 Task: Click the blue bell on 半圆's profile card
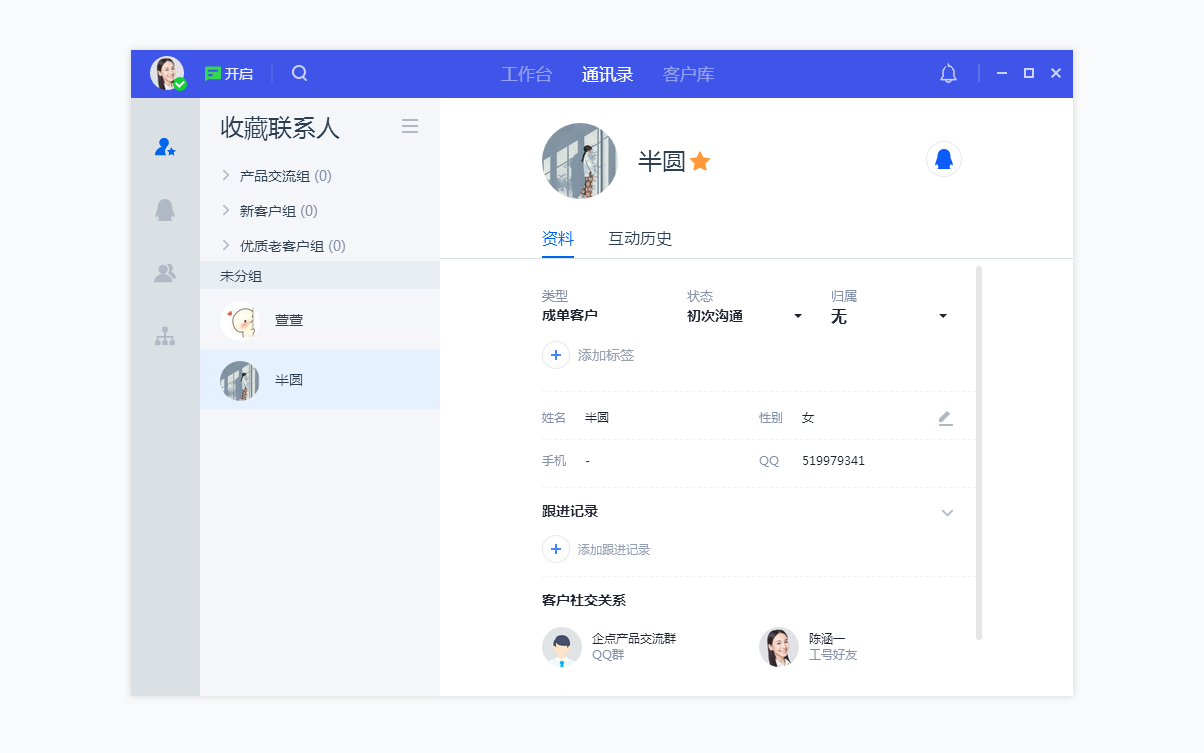pos(943,158)
